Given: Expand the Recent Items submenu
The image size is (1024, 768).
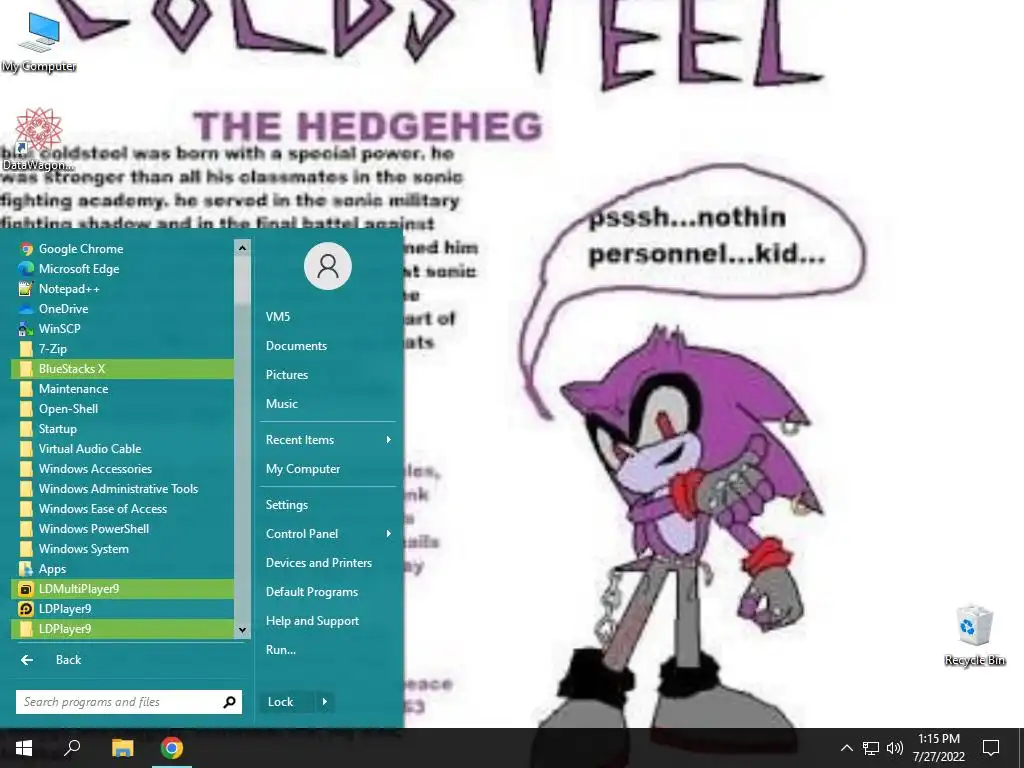Looking at the screenshot, I should click(328, 440).
